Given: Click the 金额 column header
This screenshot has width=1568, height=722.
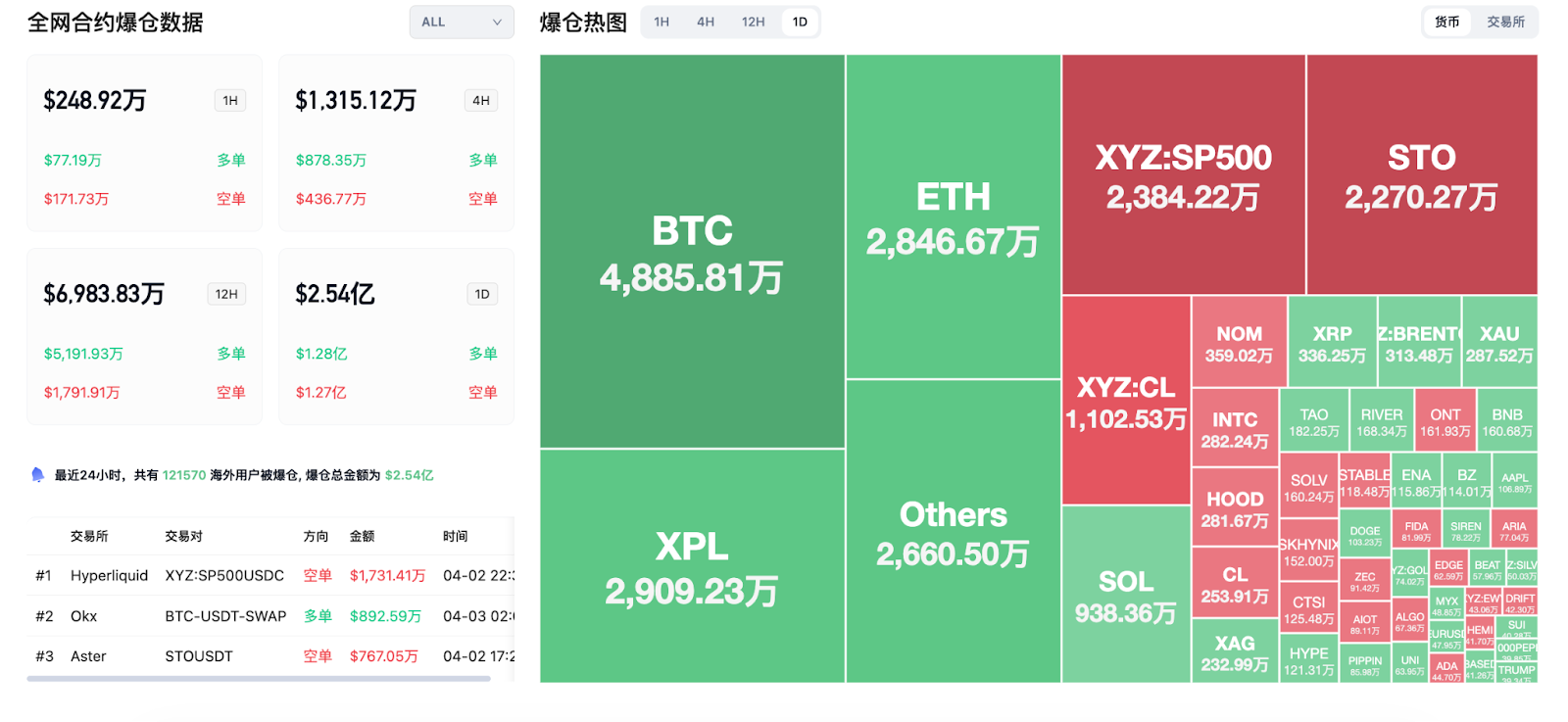Looking at the screenshot, I should (x=362, y=537).
